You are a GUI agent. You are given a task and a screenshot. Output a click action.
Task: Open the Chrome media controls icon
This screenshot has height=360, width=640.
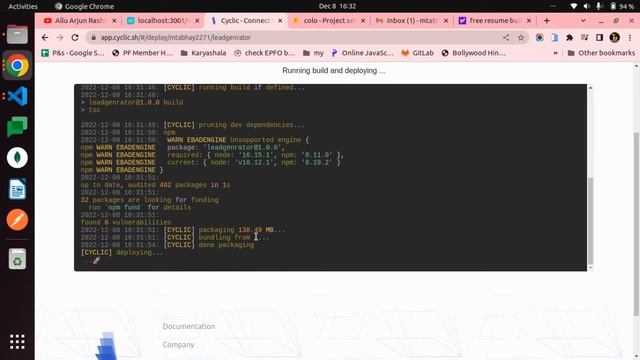click(584, 38)
